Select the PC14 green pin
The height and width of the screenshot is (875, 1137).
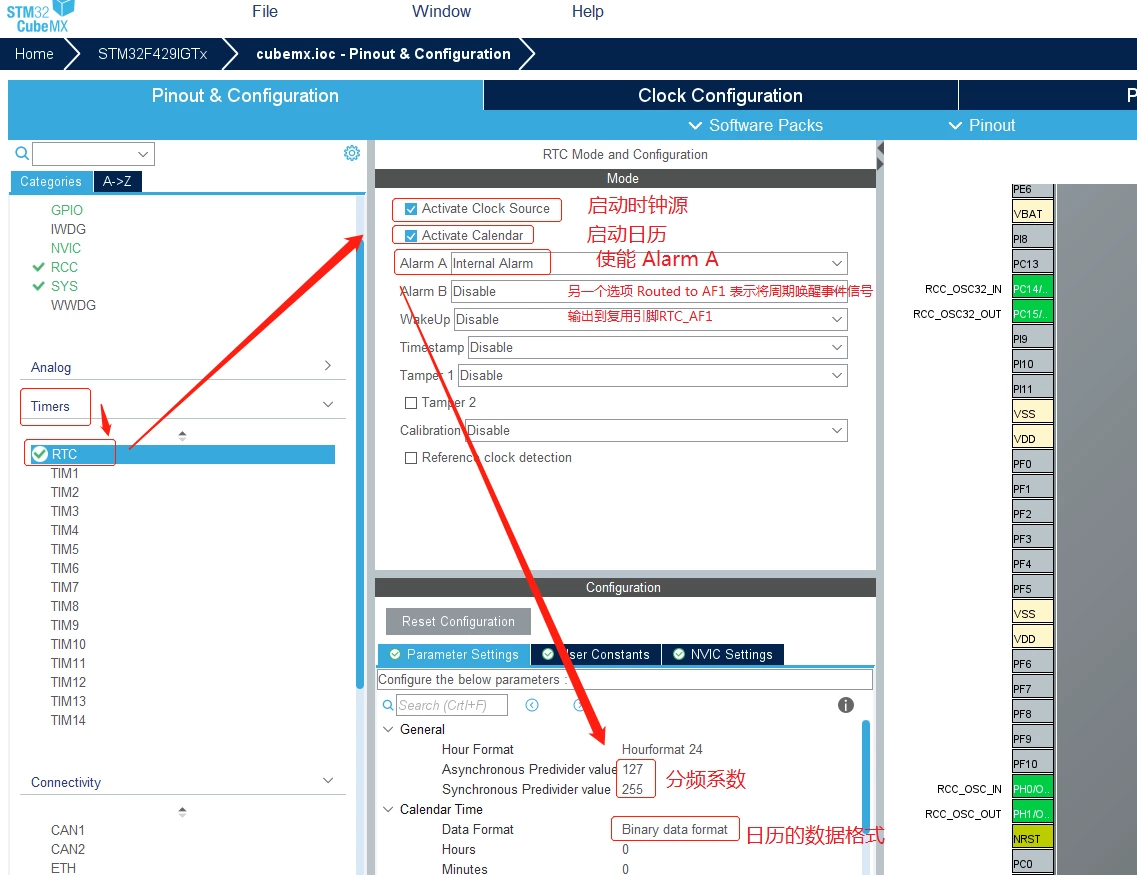[x=1033, y=289]
